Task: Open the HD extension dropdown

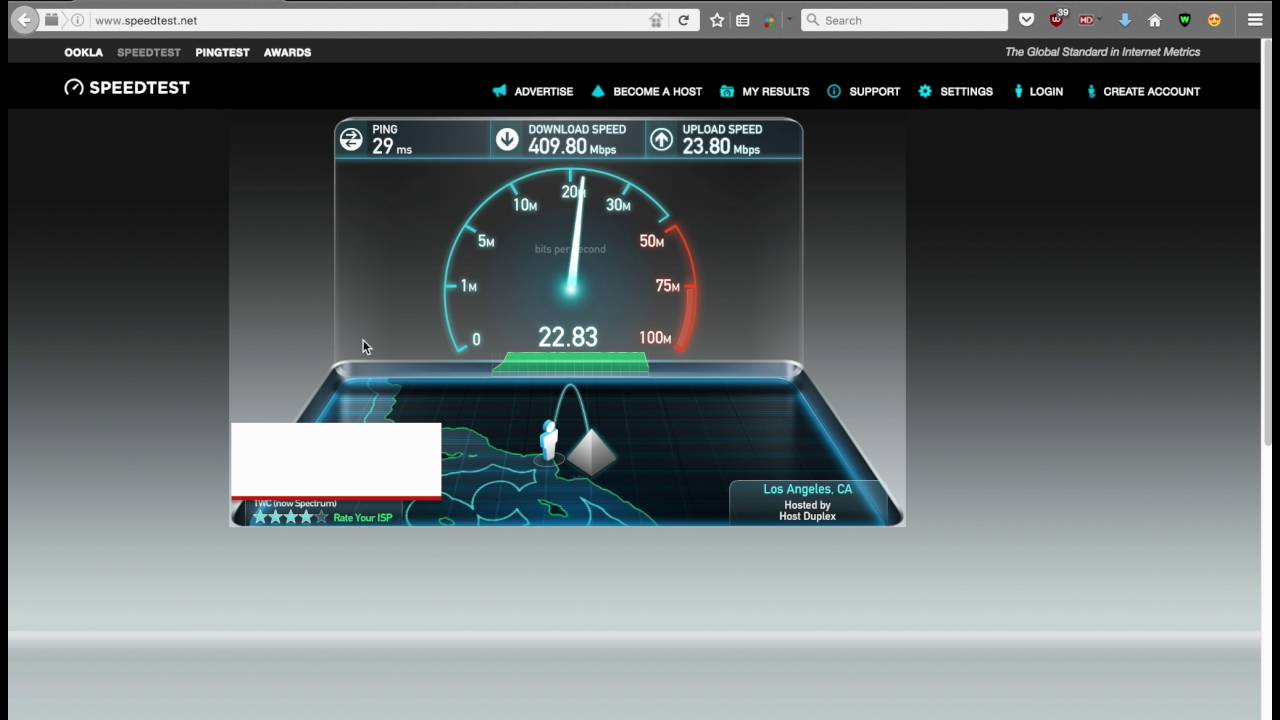Action: coord(1090,20)
